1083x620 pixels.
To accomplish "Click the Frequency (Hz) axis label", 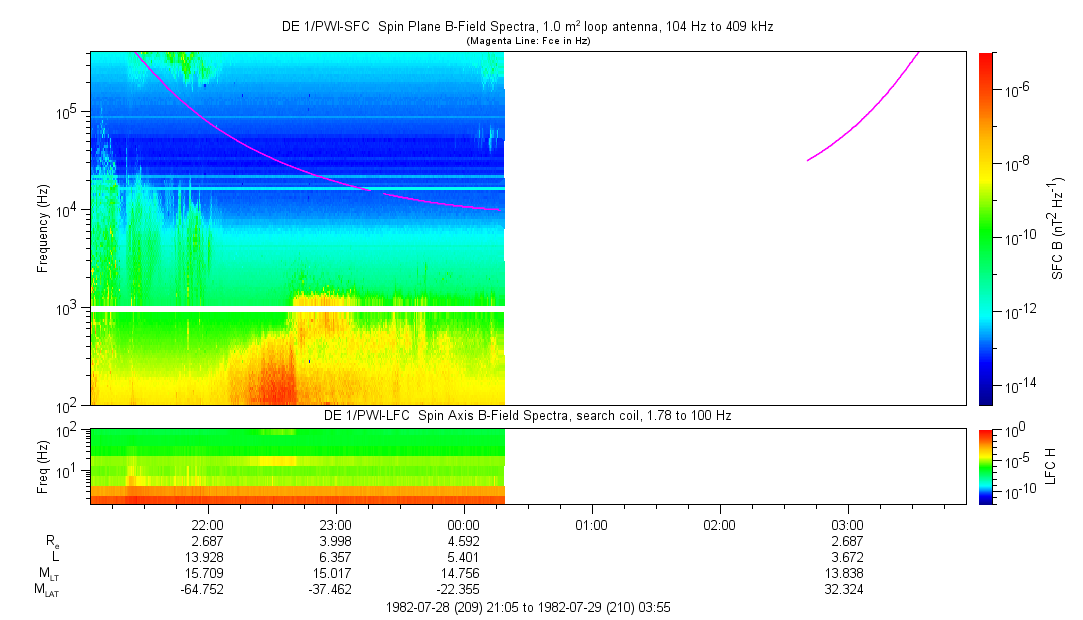I will click(x=43, y=229).
